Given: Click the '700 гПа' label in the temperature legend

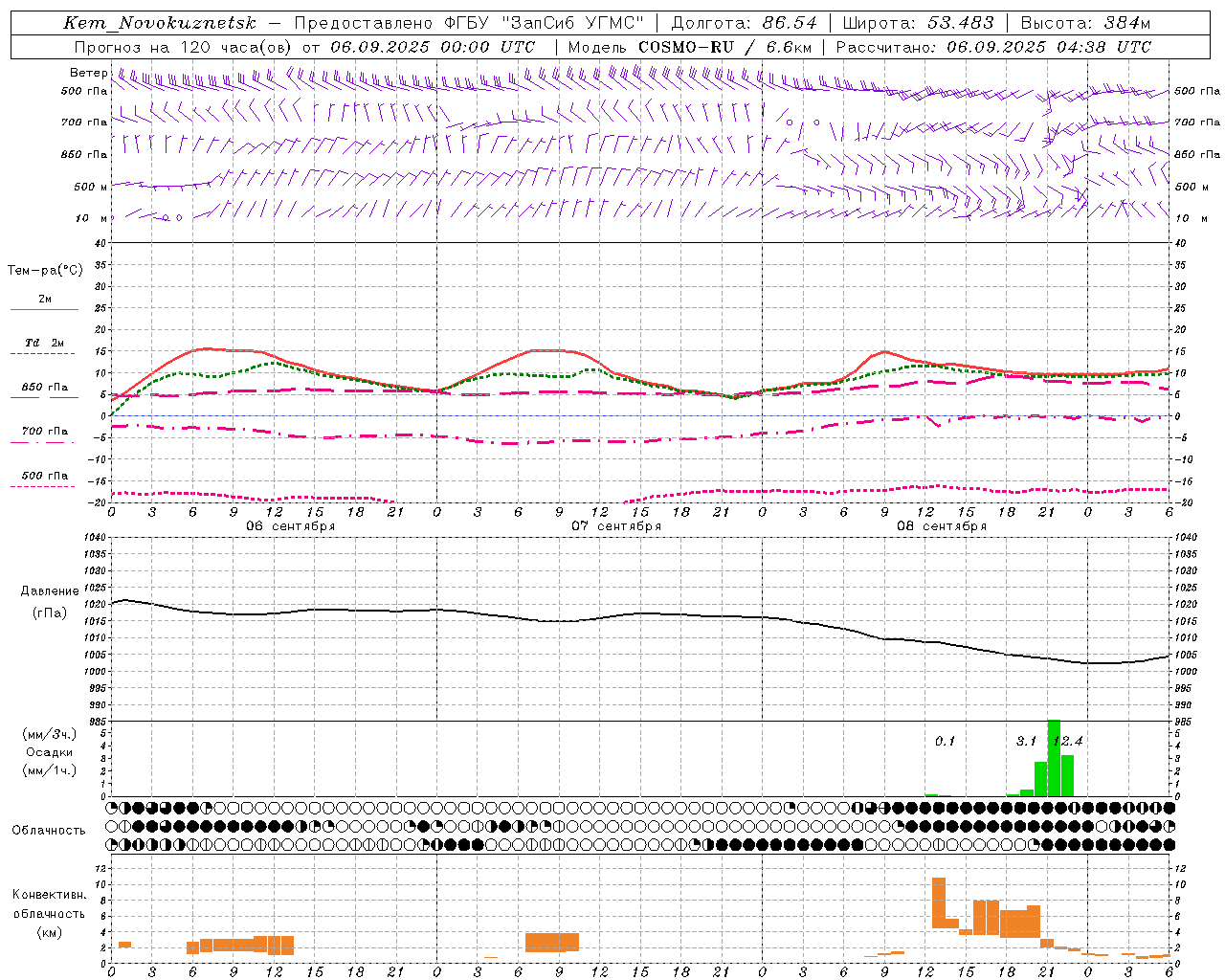Looking at the screenshot, I should pos(45,432).
